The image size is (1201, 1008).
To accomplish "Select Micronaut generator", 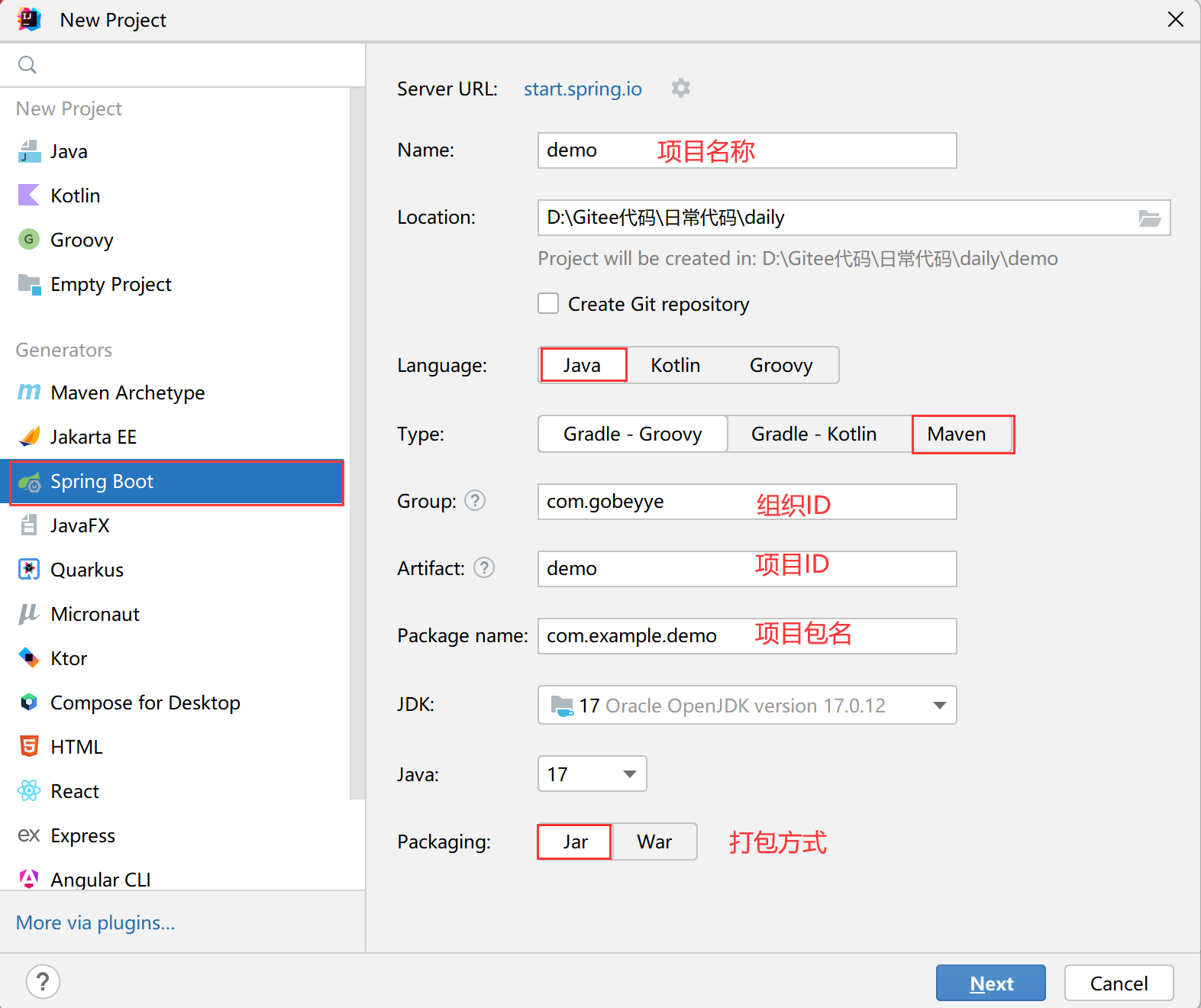I will click(x=175, y=614).
